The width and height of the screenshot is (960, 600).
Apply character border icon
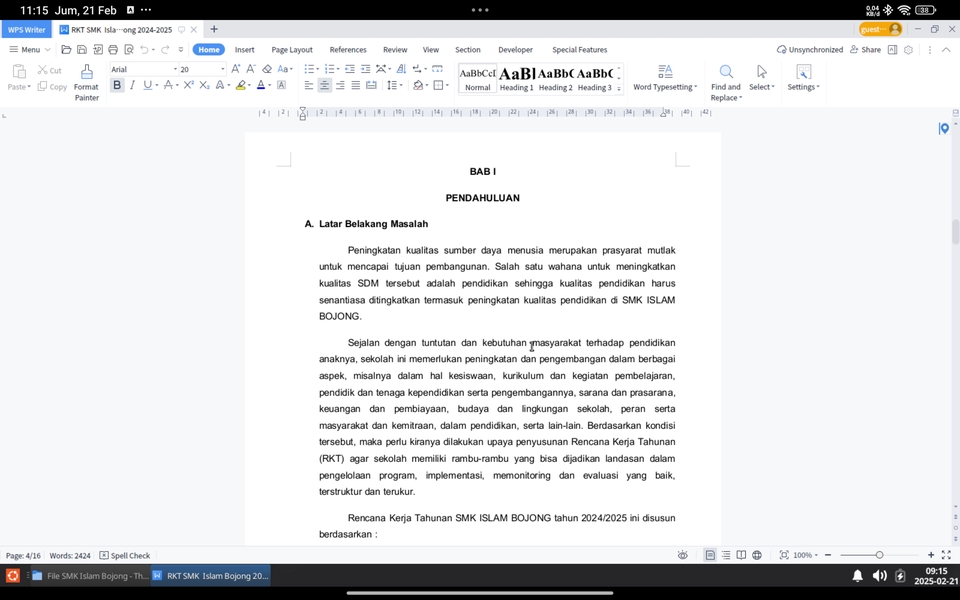(282, 85)
